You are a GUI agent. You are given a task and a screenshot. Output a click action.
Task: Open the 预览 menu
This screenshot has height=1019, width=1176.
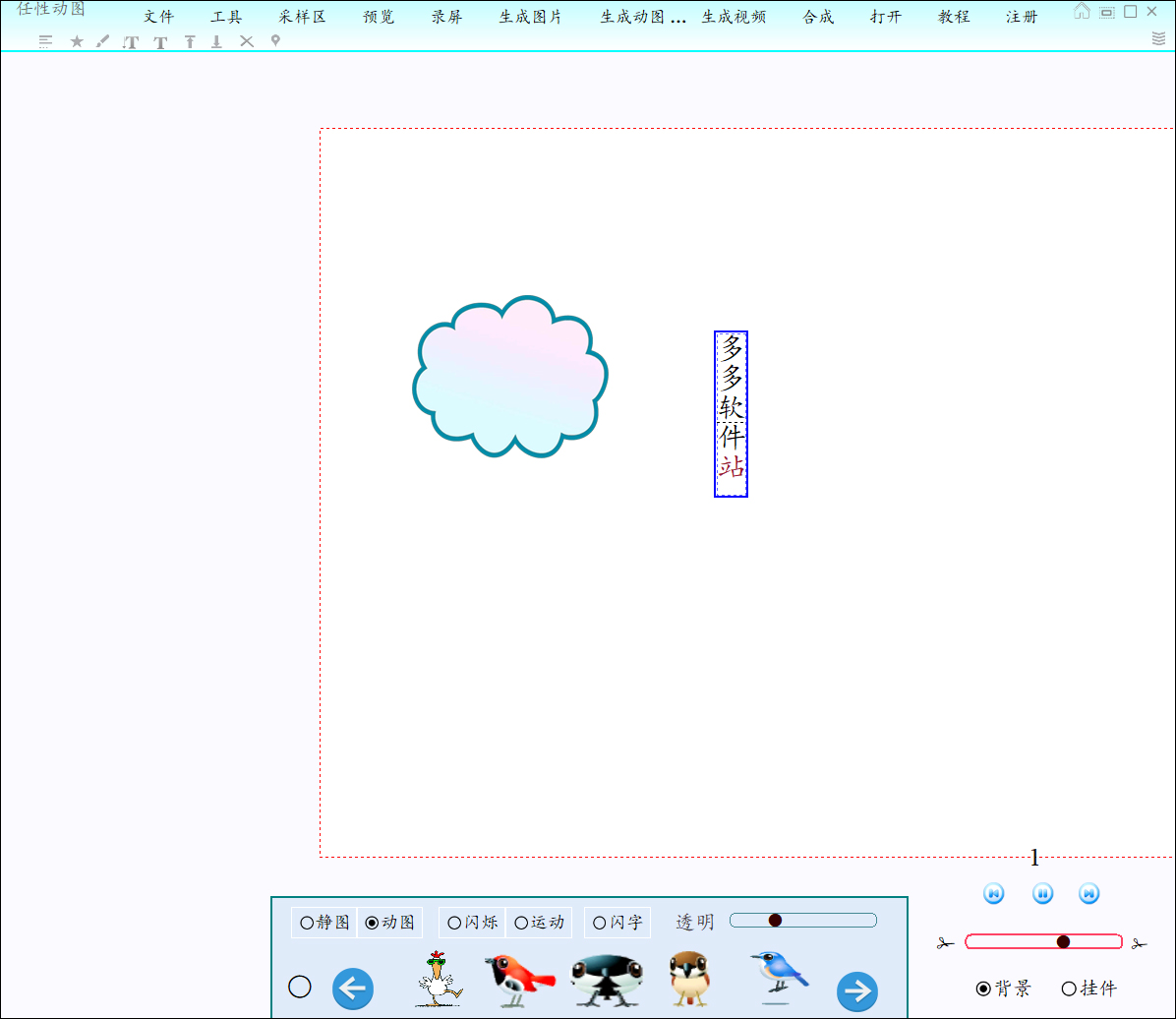(x=378, y=17)
